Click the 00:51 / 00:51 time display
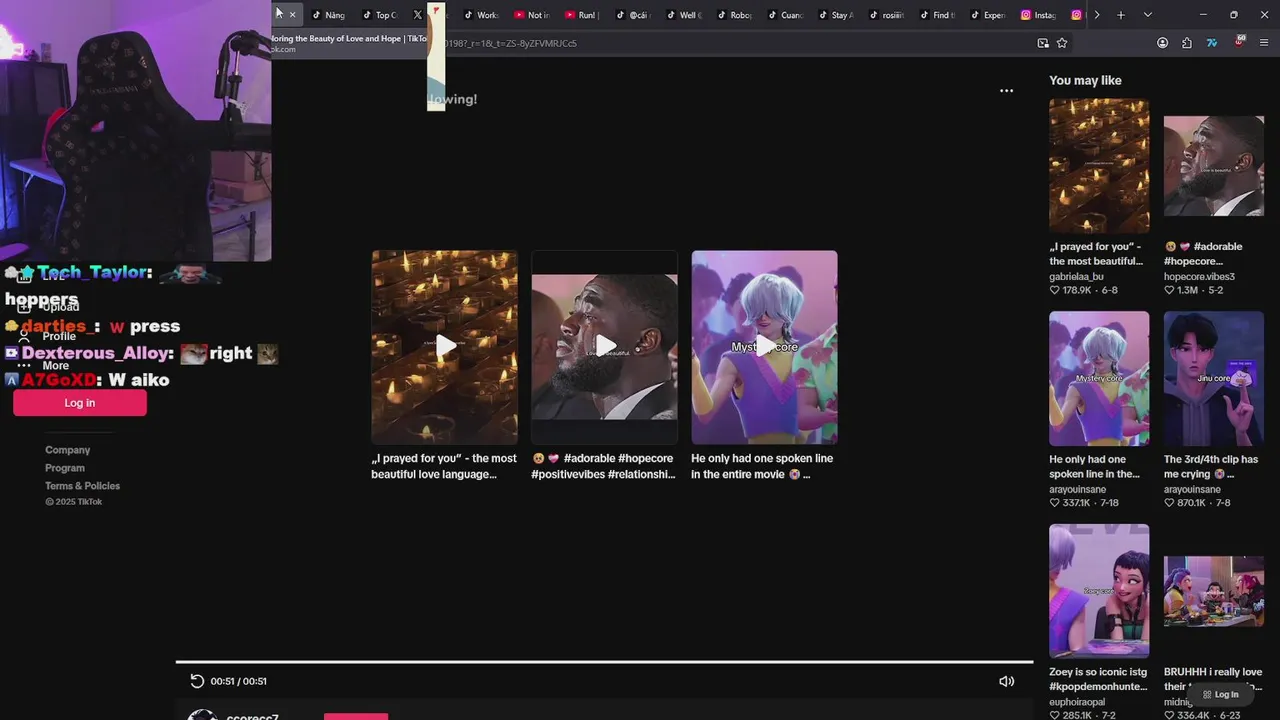This screenshot has width=1280, height=720. pos(238,681)
